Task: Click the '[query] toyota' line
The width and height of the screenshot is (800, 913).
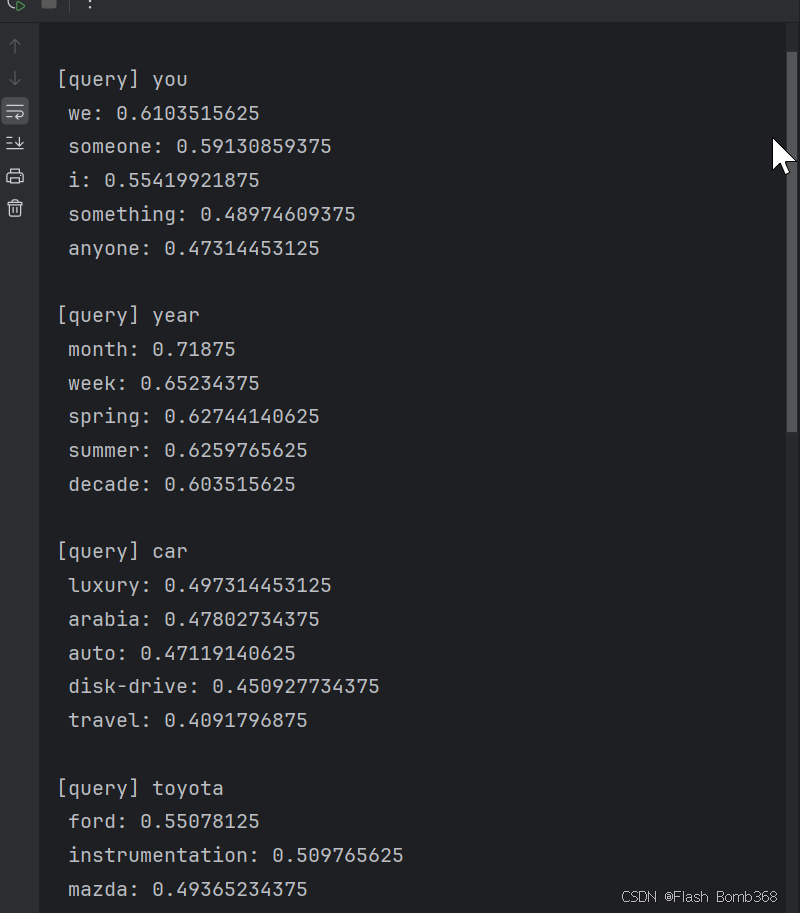Action: [x=140, y=788]
